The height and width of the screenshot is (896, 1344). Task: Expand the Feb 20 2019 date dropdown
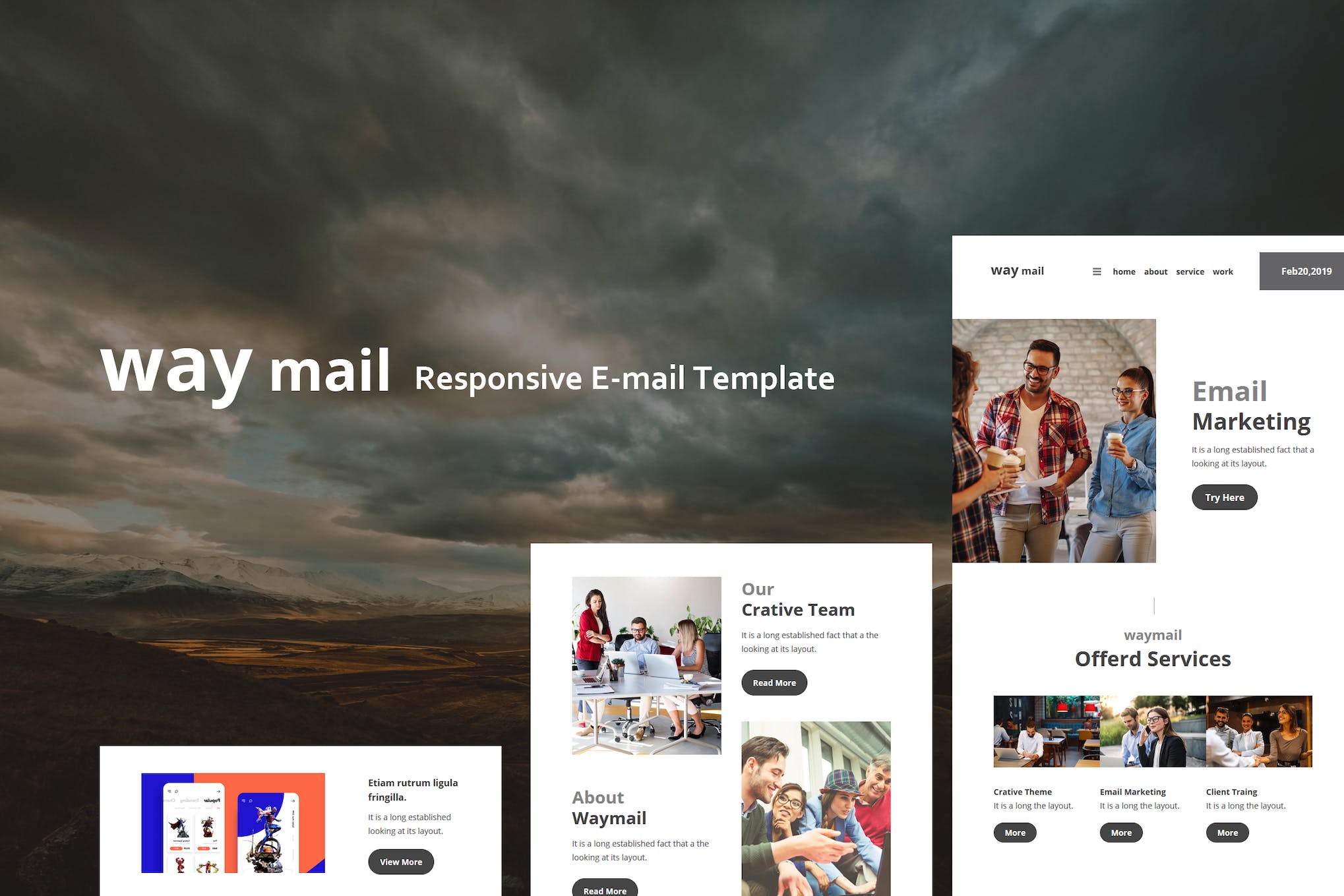[1303, 270]
